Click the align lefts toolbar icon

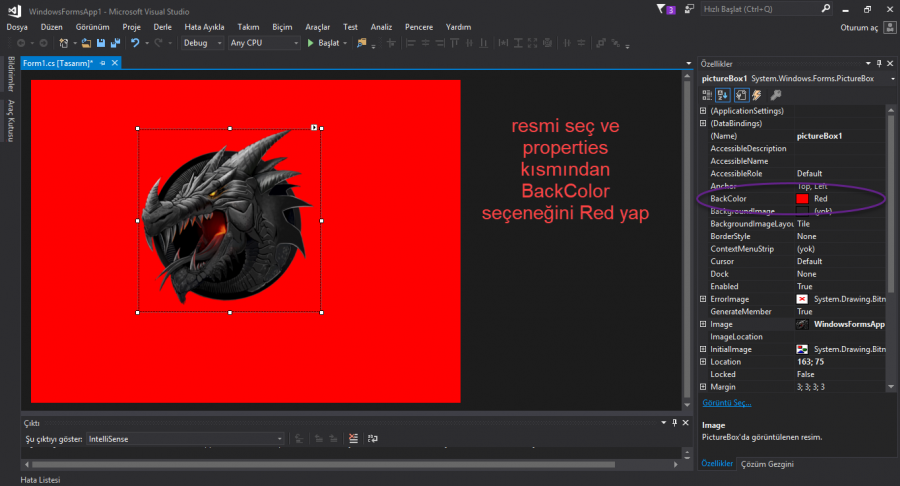(410, 43)
